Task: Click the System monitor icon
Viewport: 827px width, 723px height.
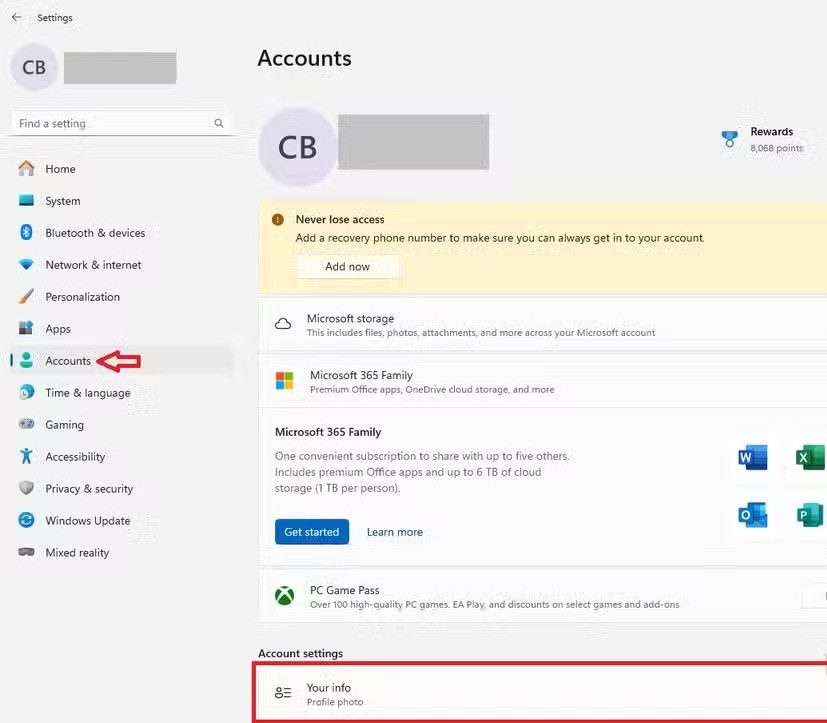Action: (x=26, y=200)
